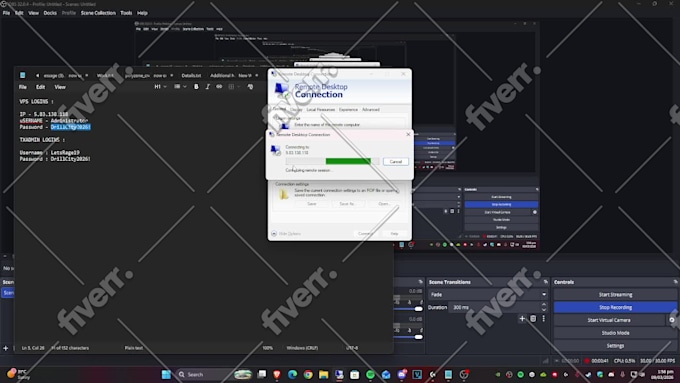Open the Scene Collection menu

point(98,13)
